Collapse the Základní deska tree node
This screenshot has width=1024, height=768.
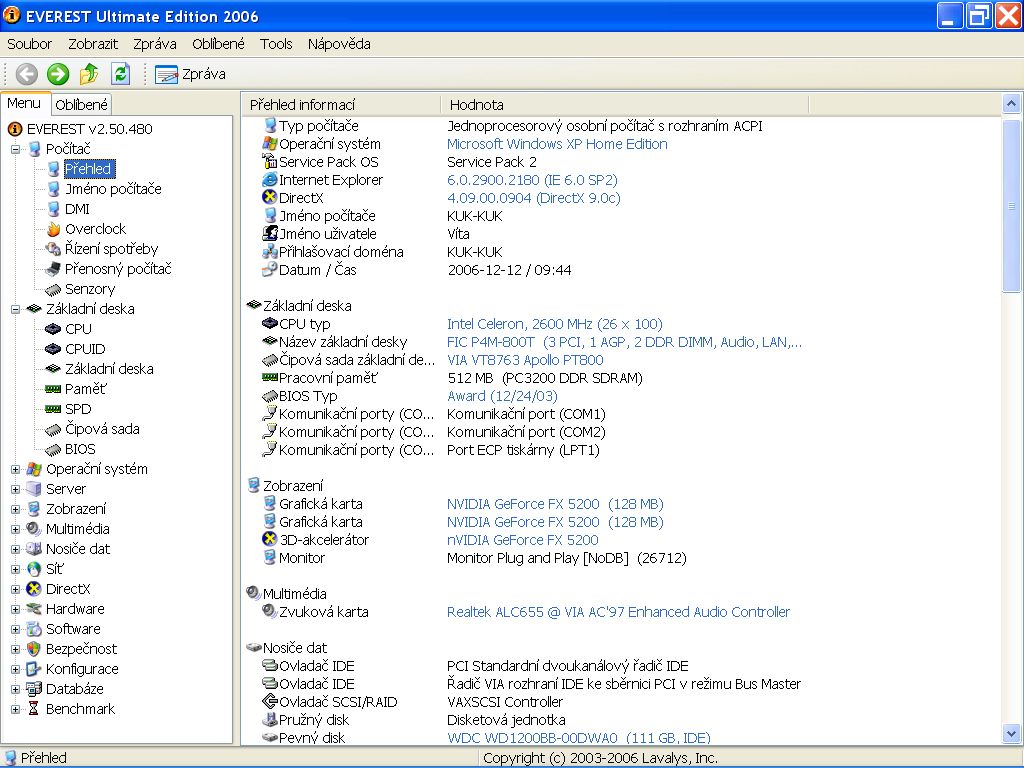(16, 309)
